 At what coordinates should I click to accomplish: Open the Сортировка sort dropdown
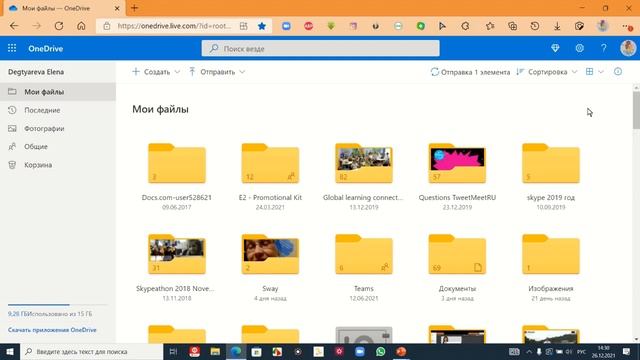(x=547, y=72)
